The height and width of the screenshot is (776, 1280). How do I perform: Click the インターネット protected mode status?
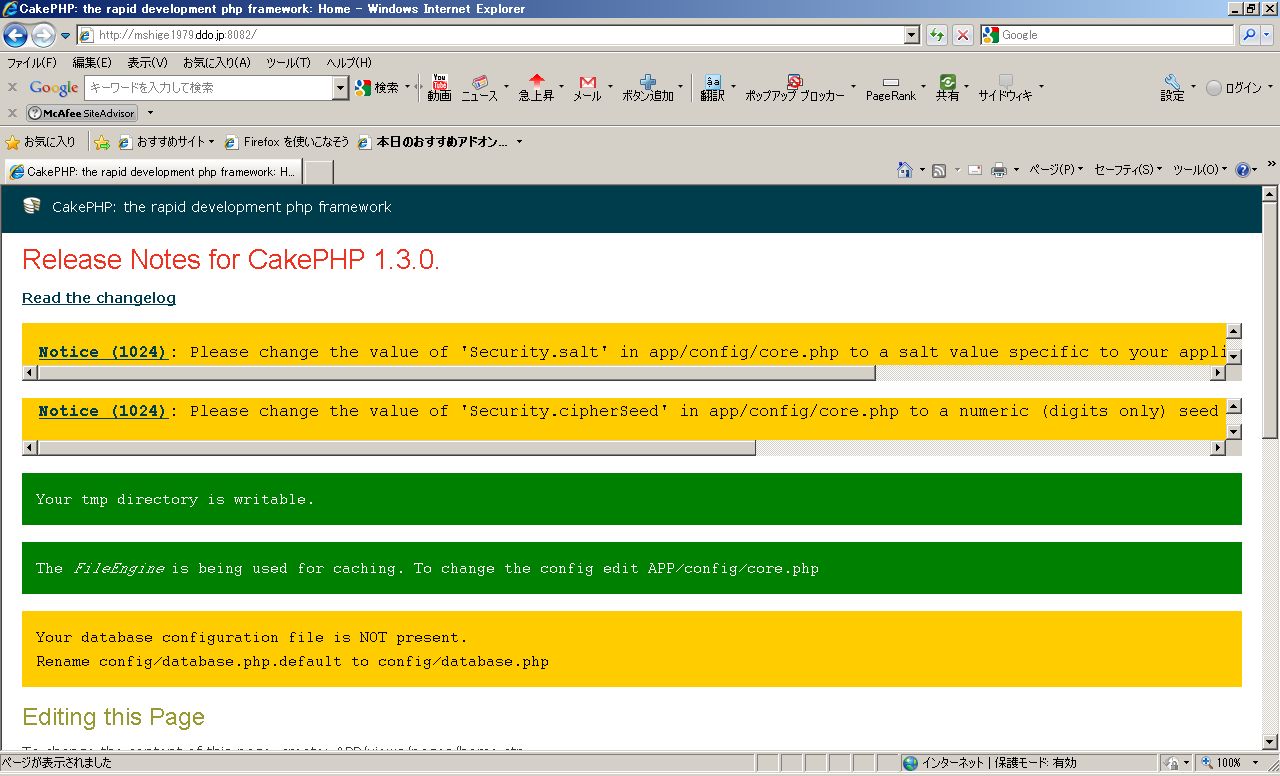pos(990,763)
